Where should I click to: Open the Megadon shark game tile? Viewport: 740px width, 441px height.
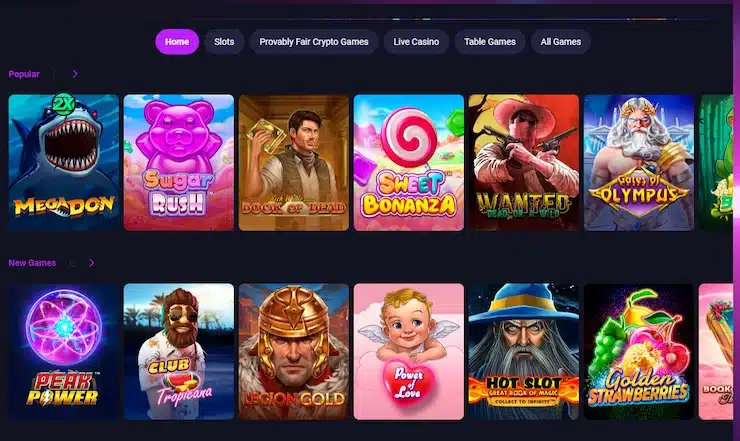(64, 162)
